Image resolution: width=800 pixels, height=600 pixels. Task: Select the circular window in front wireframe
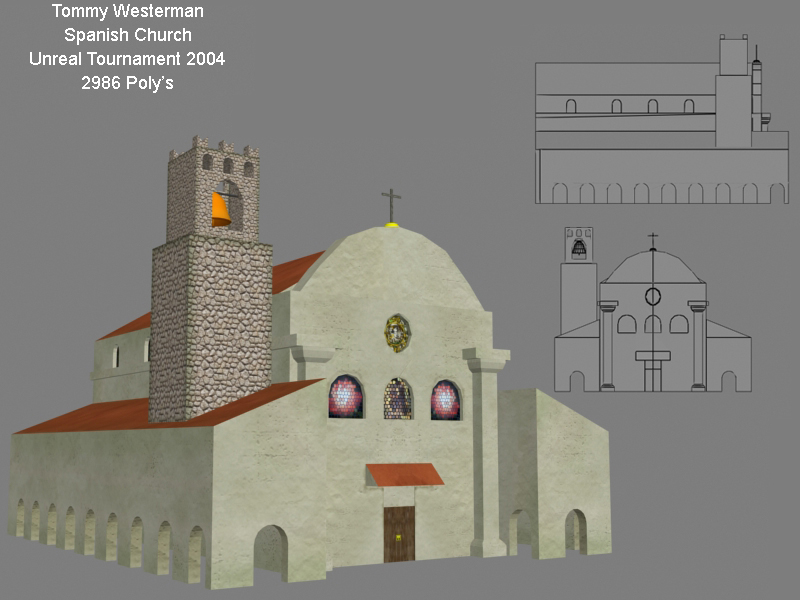[x=653, y=296]
